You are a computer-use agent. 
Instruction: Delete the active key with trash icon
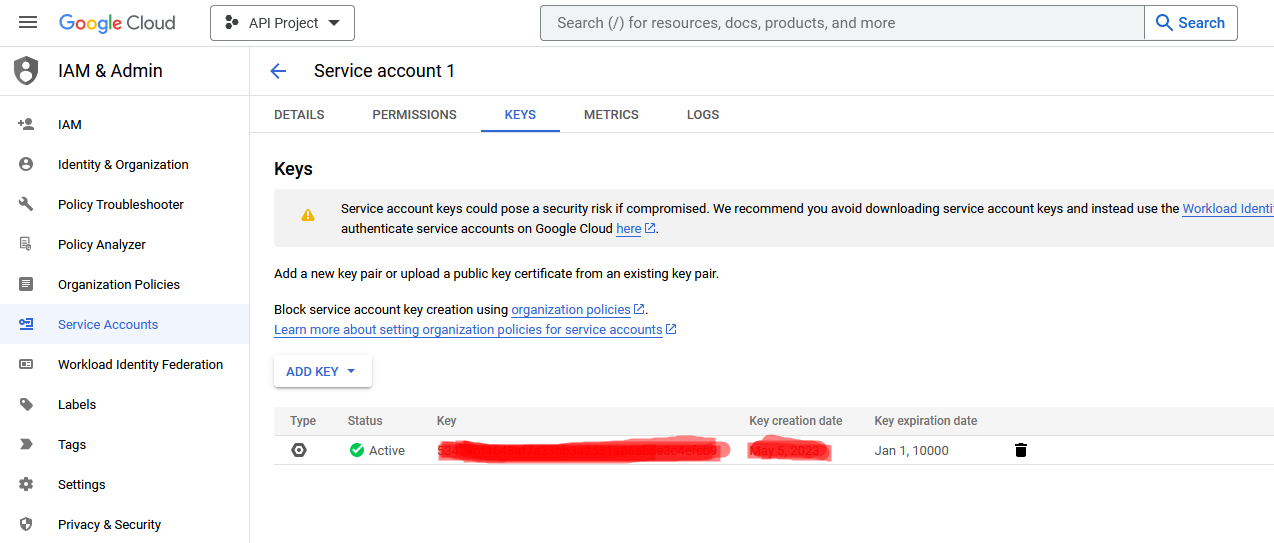[1020, 450]
